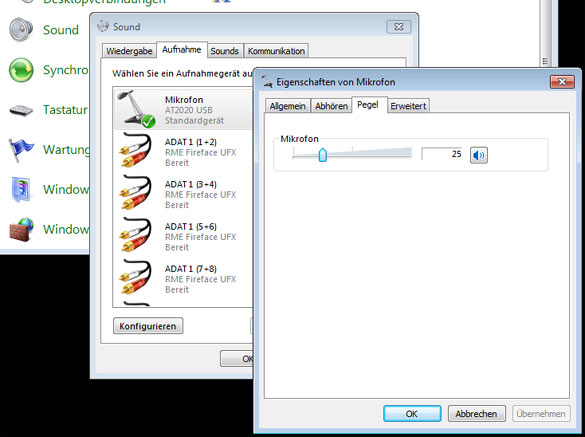Select the ADAT 1 (5+6) cable icon
The height and width of the screenshot is (437, 585).
pos(136,235)
